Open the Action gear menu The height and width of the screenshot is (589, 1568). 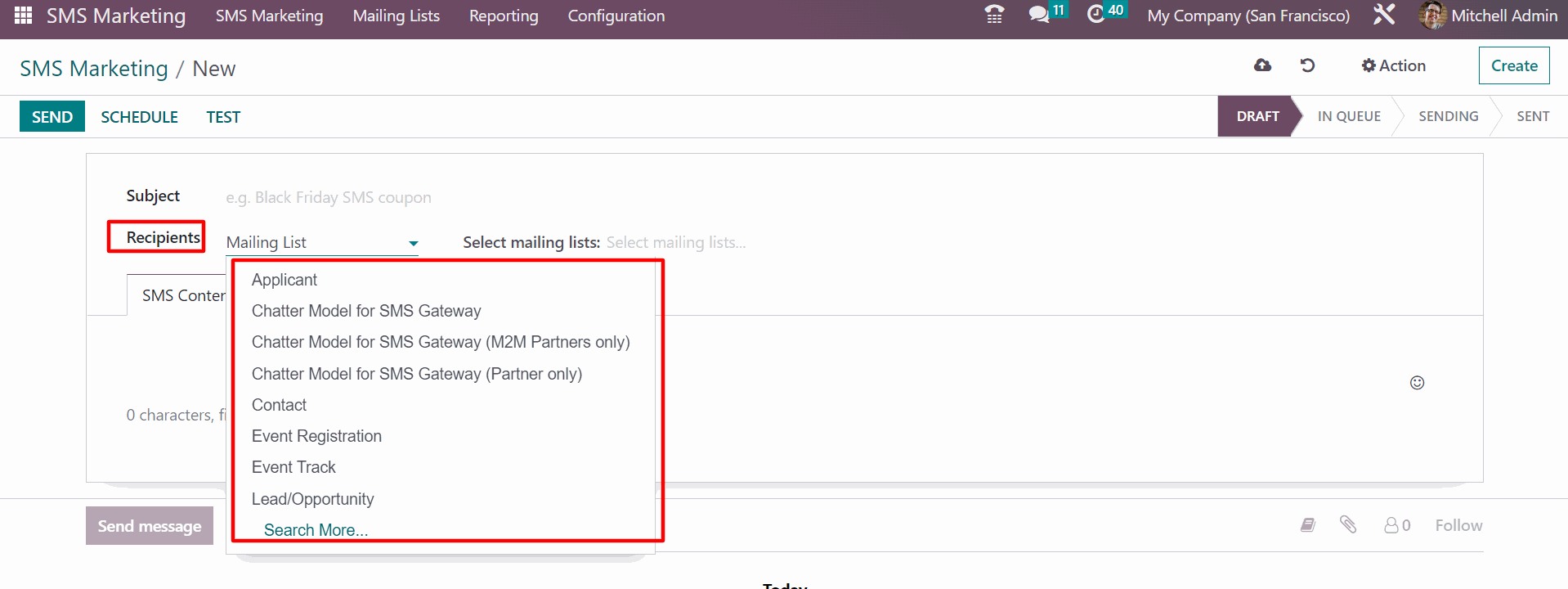pos(1393,65)
